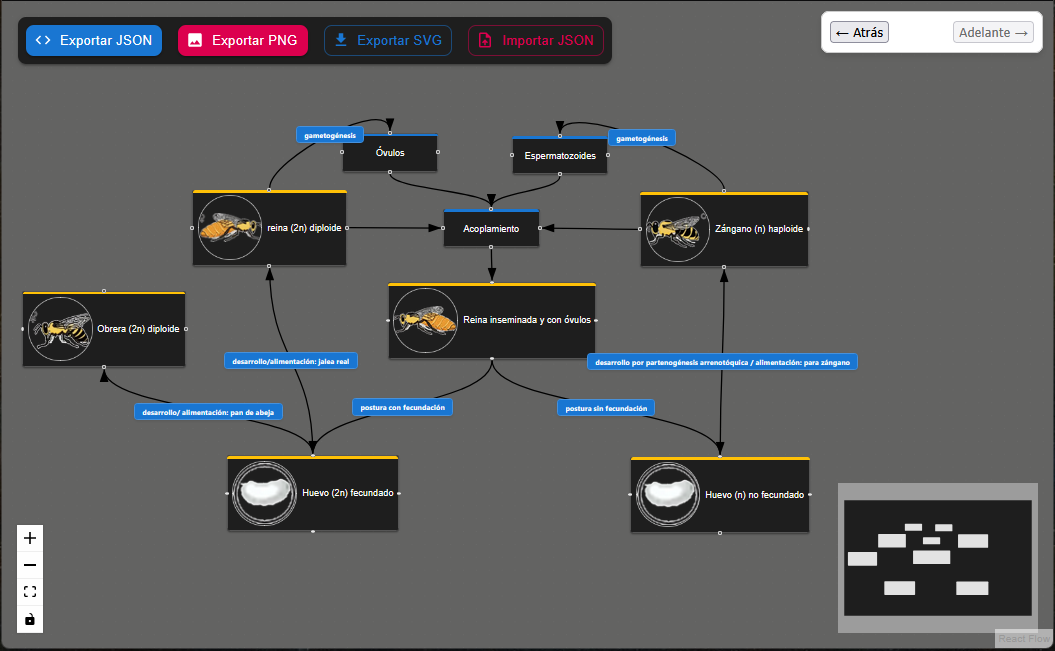Toggle the canvas interactivity lock

tap(30, 619)
